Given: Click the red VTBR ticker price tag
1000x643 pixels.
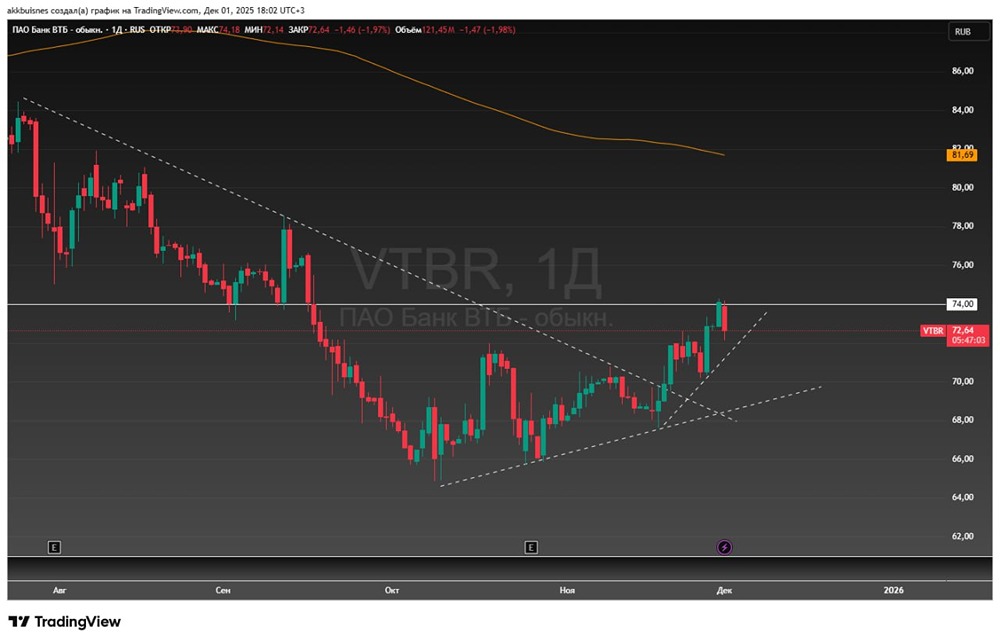Looking at the screenshot, I should point(933,330).
